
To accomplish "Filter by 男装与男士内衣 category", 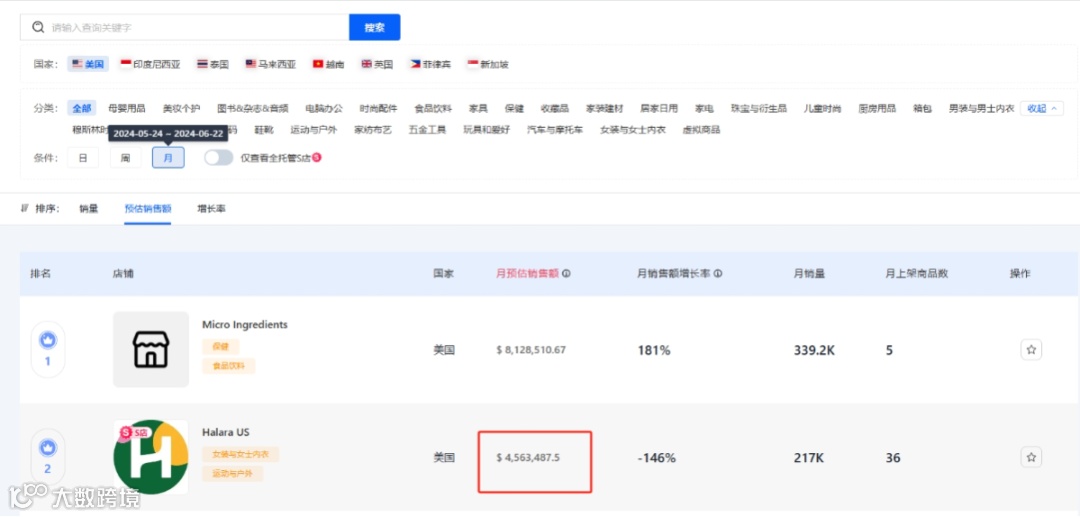I will 982,108.
